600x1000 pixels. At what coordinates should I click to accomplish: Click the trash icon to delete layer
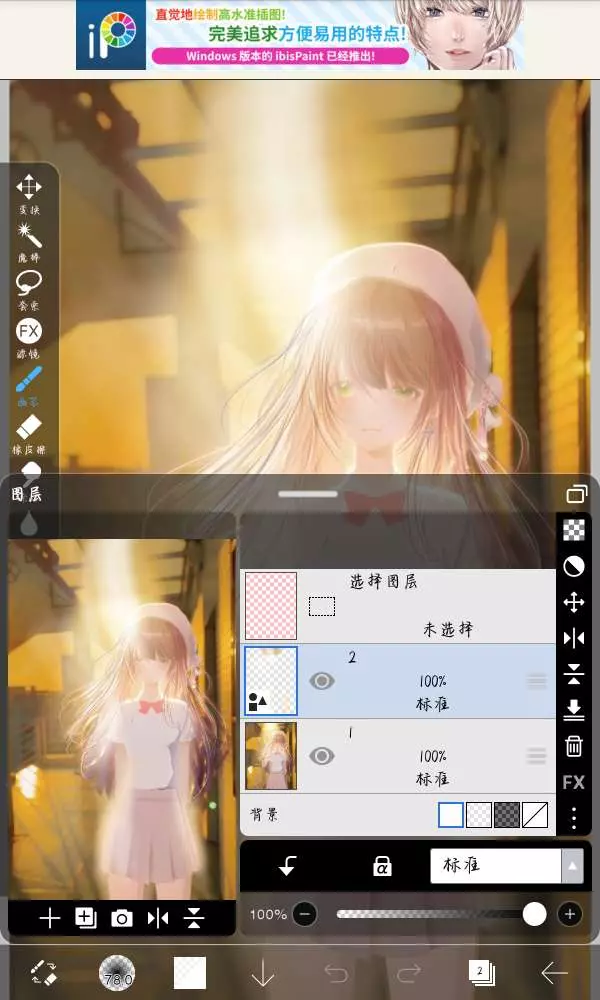coord(574,745)
